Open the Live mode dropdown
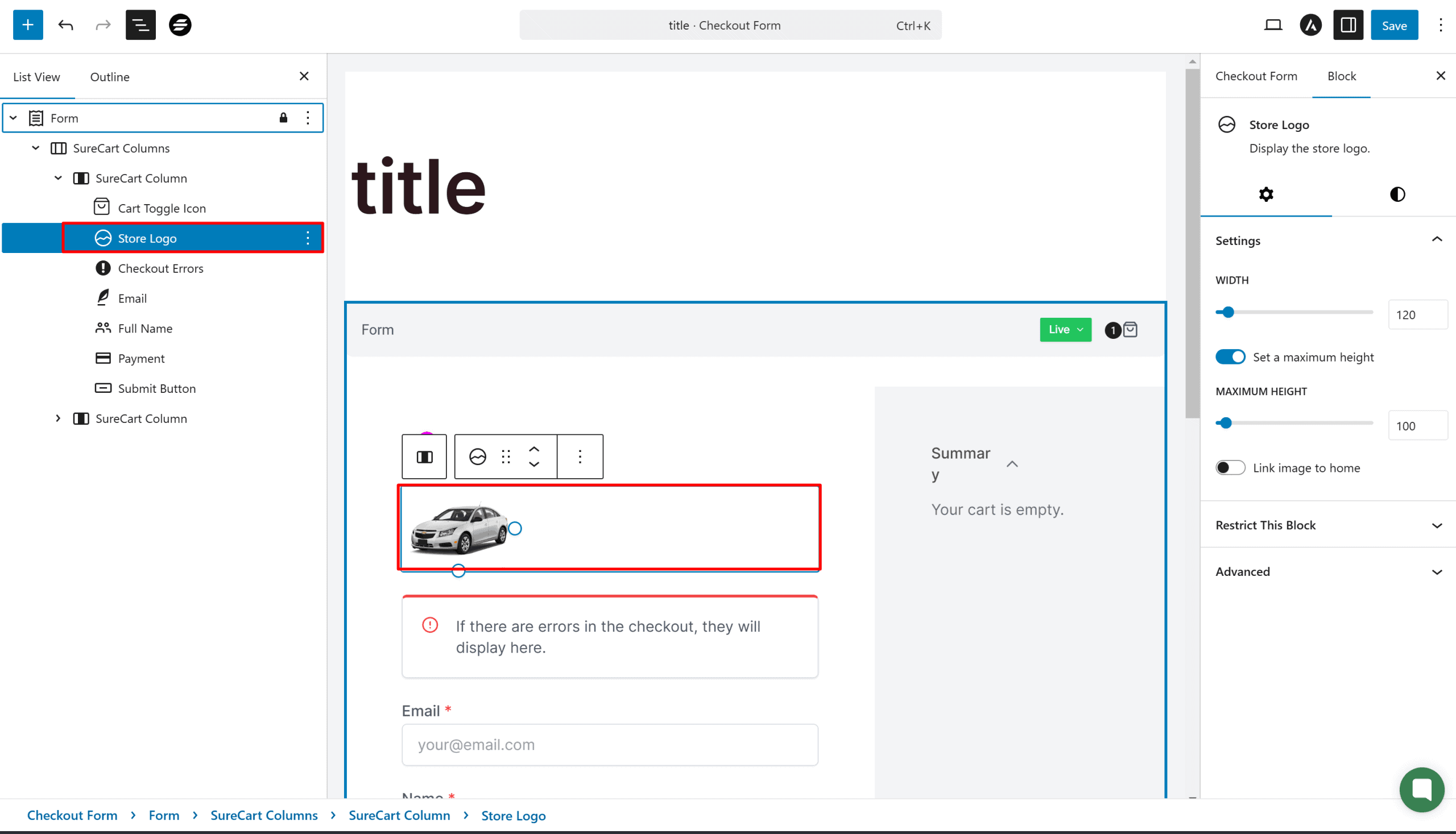Viewport: 1456px width, 834px height. coord(1065,329)
